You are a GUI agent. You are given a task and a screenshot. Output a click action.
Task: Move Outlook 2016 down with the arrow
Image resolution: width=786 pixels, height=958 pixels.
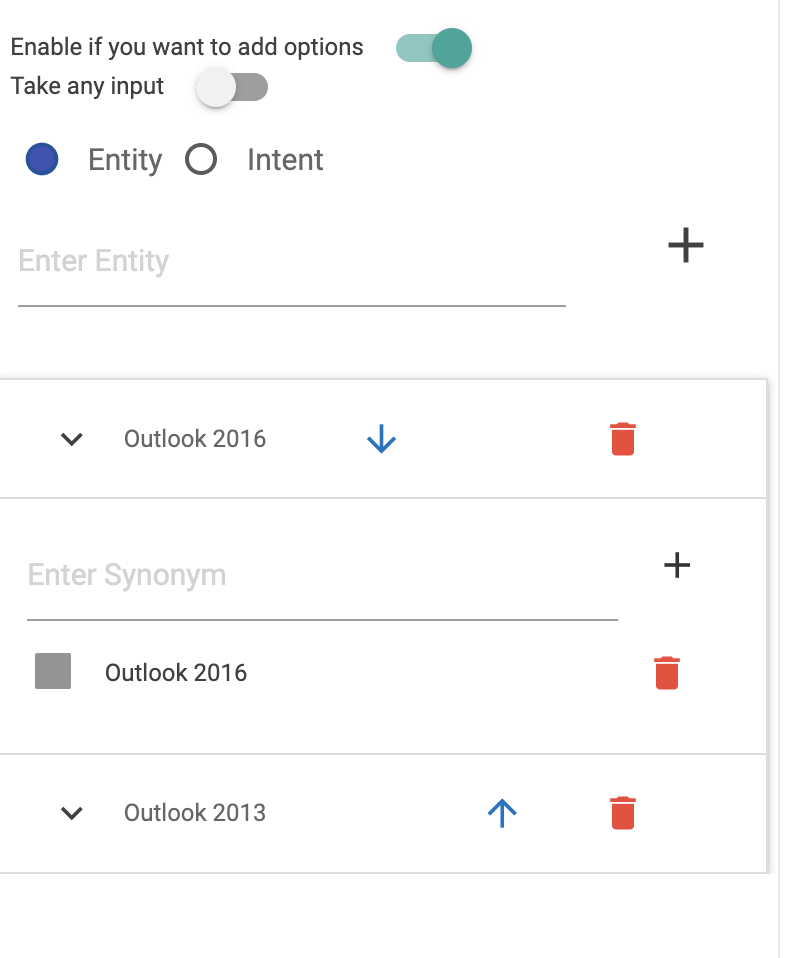point(382,439)
